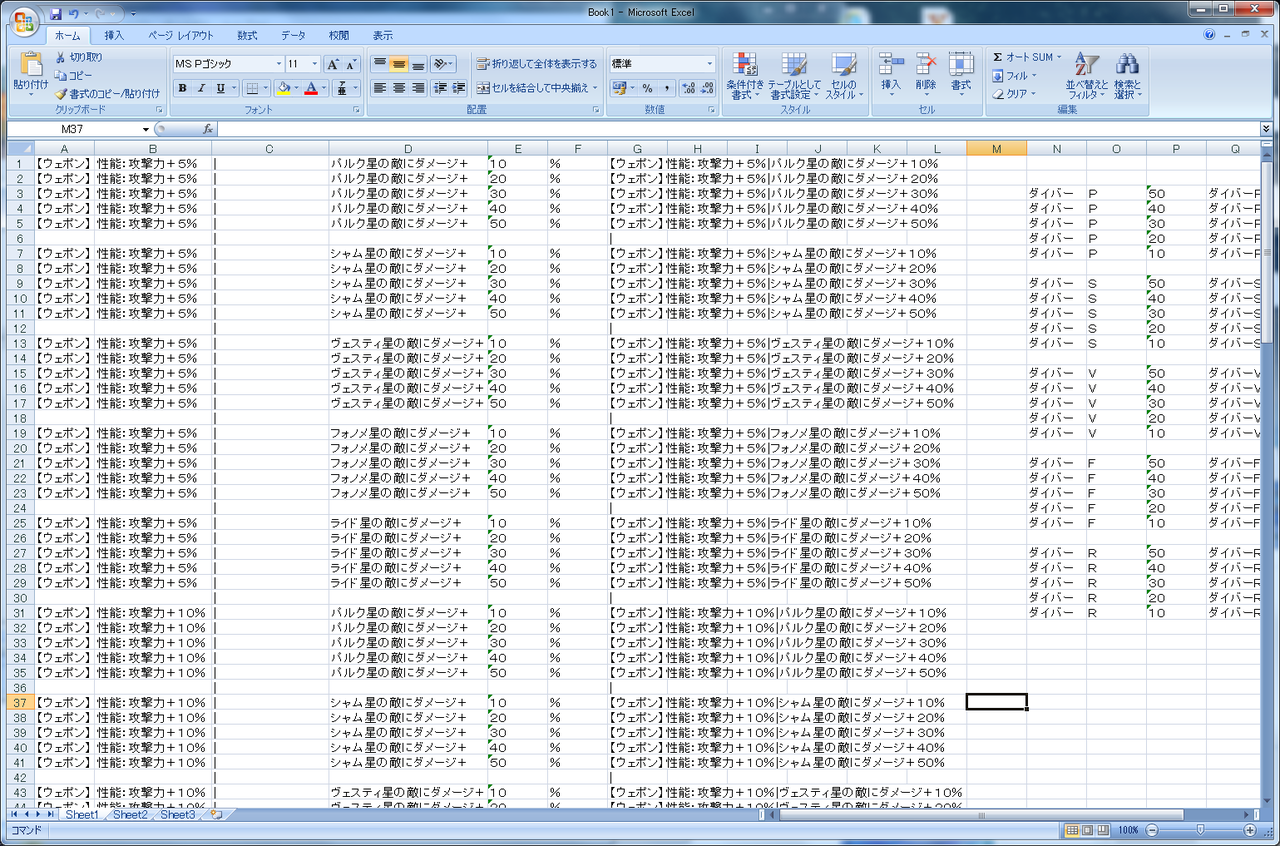Top-align cell contents
Screen dimensions: 1280x846
coord(380,63)
